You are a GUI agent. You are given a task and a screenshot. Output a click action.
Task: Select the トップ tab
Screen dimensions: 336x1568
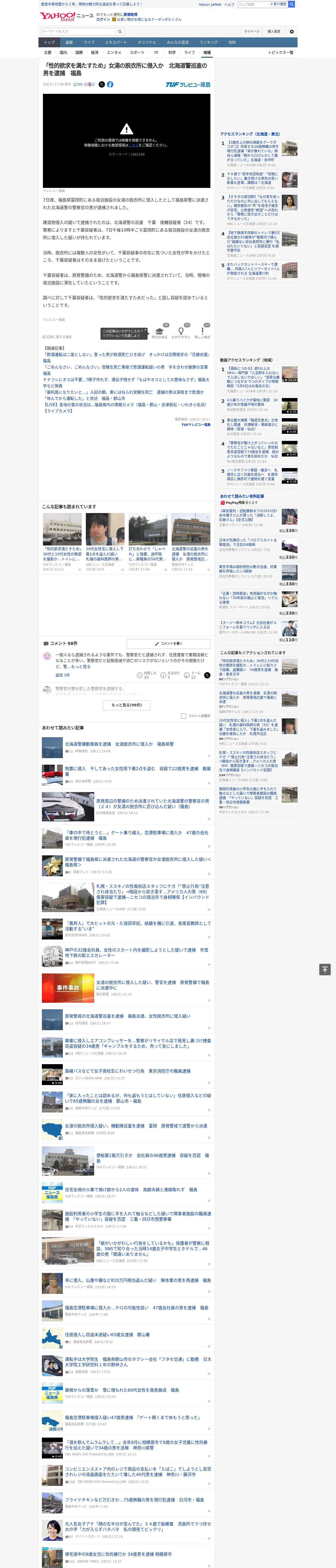(x=49, y=42)
